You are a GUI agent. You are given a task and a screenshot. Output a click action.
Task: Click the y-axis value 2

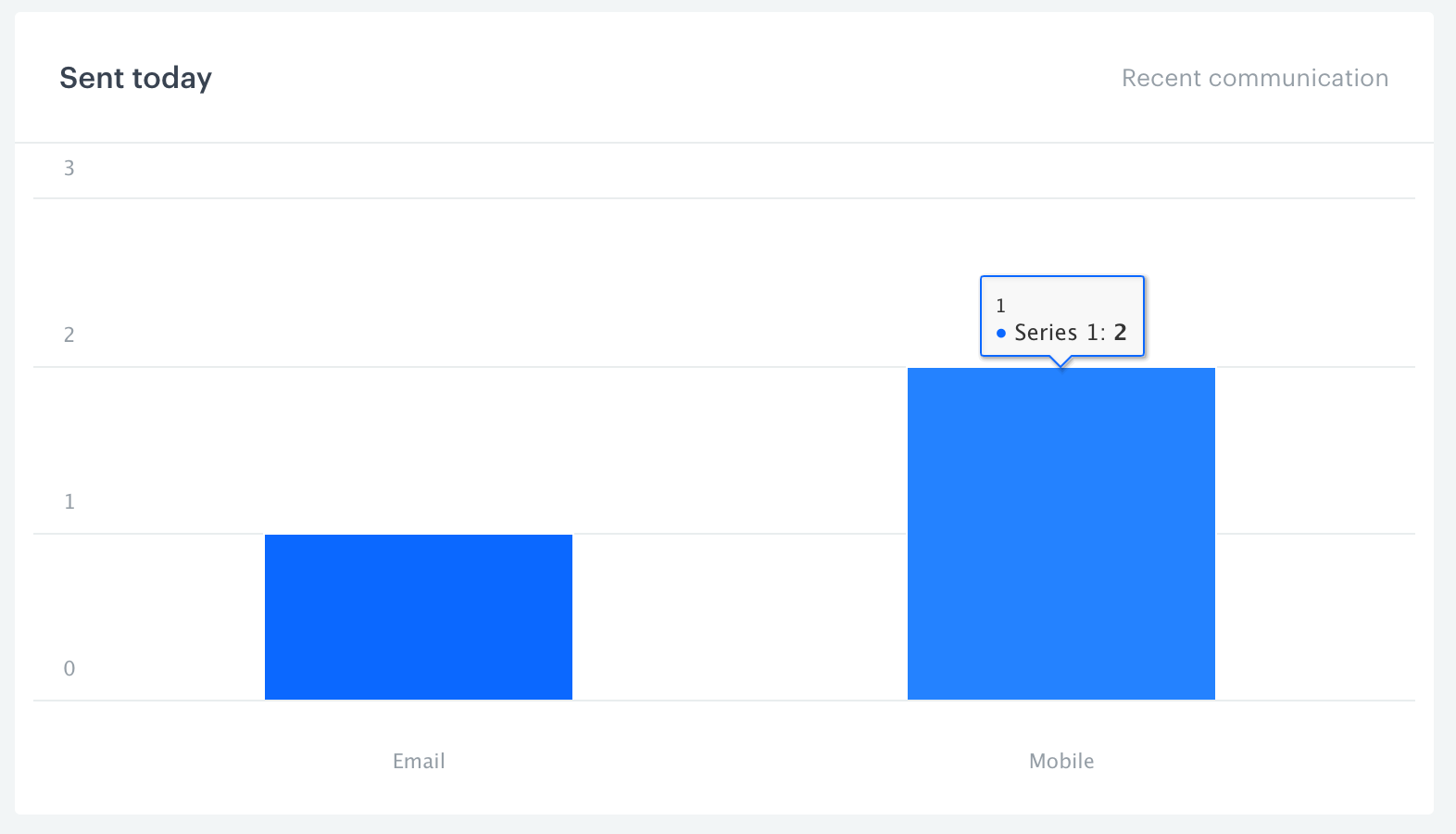(69, 335)
